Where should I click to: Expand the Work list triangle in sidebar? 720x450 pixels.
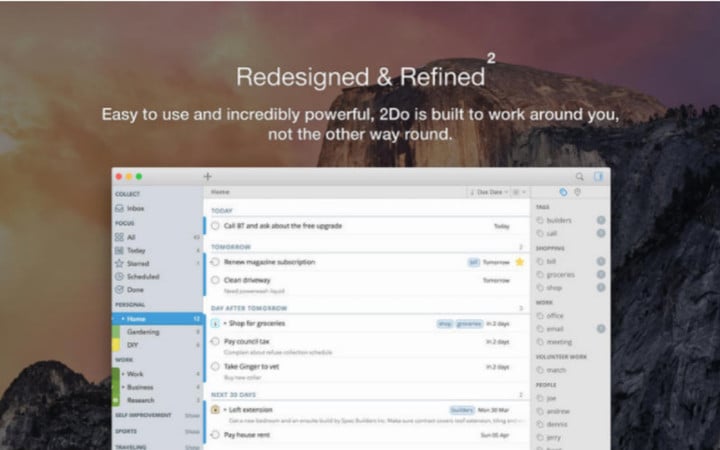(x=123, y=374)
